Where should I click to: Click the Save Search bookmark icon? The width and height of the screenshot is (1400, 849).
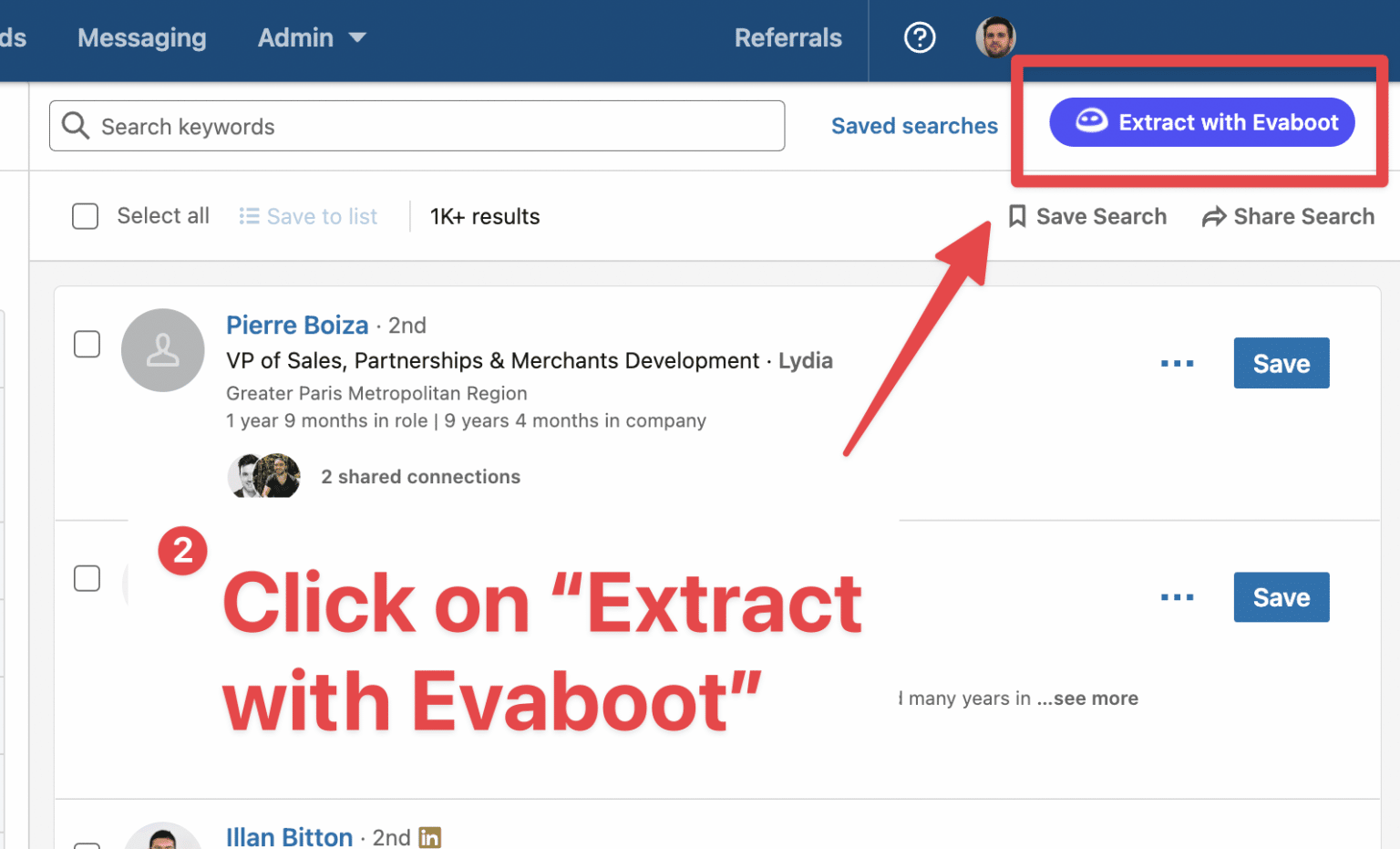pyautogui.click(x=1016, y=216)
